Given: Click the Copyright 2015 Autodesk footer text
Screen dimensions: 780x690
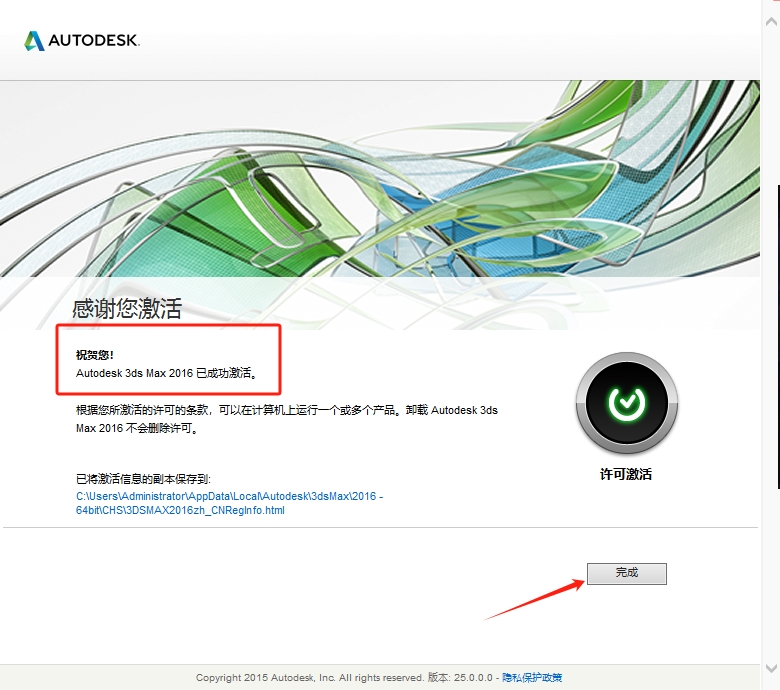Looking at the screenshot, I should click(344, 677).
